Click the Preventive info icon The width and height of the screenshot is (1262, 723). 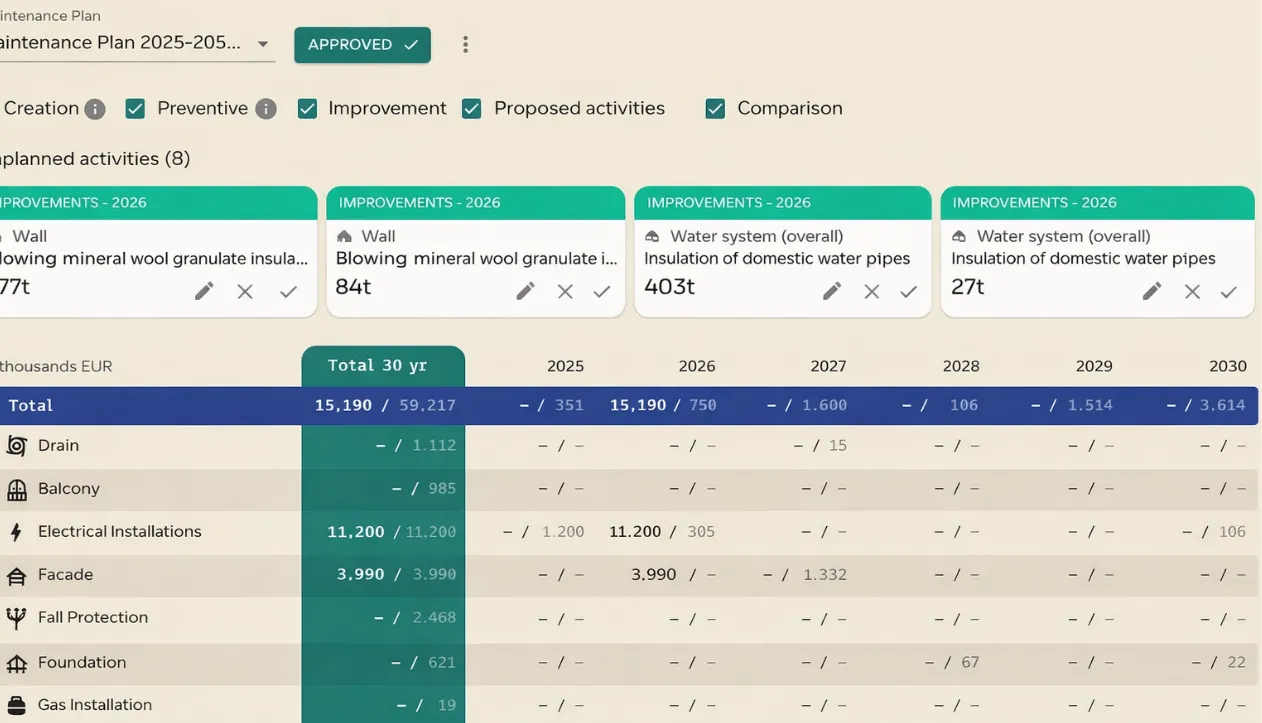click(x=266, y=109)
